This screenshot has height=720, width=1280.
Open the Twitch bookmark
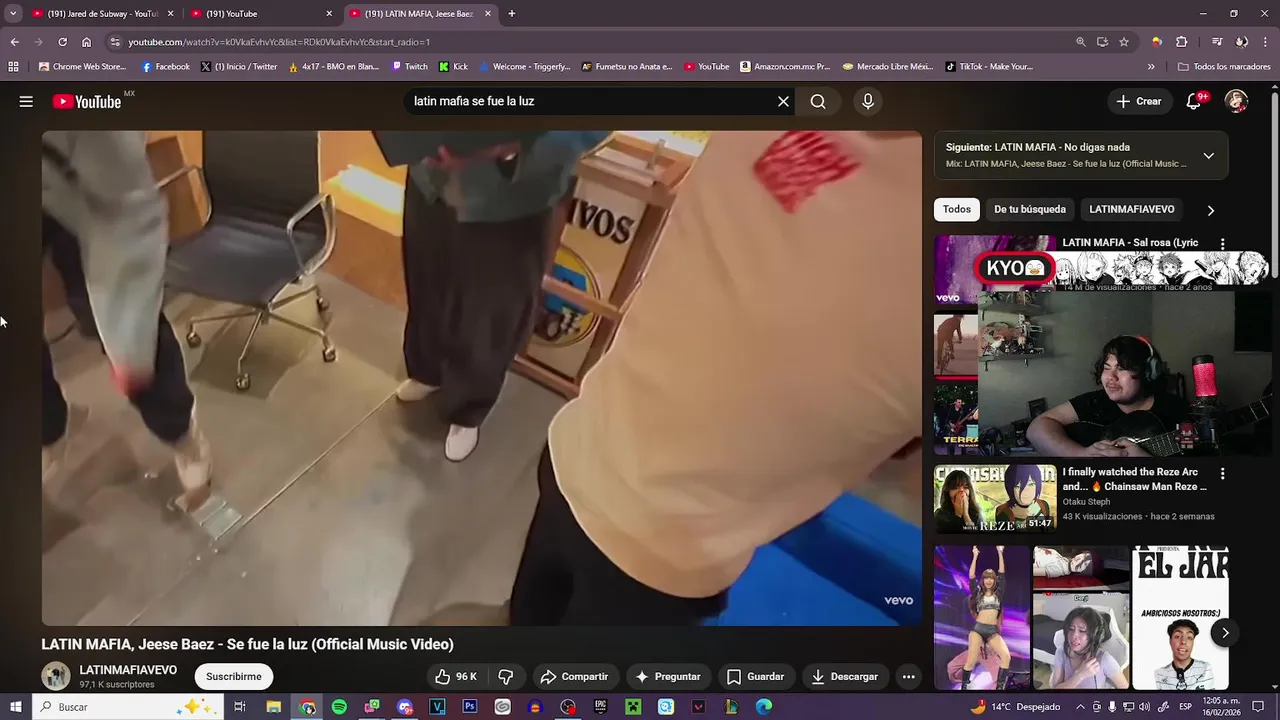click(x=409, y=67)
